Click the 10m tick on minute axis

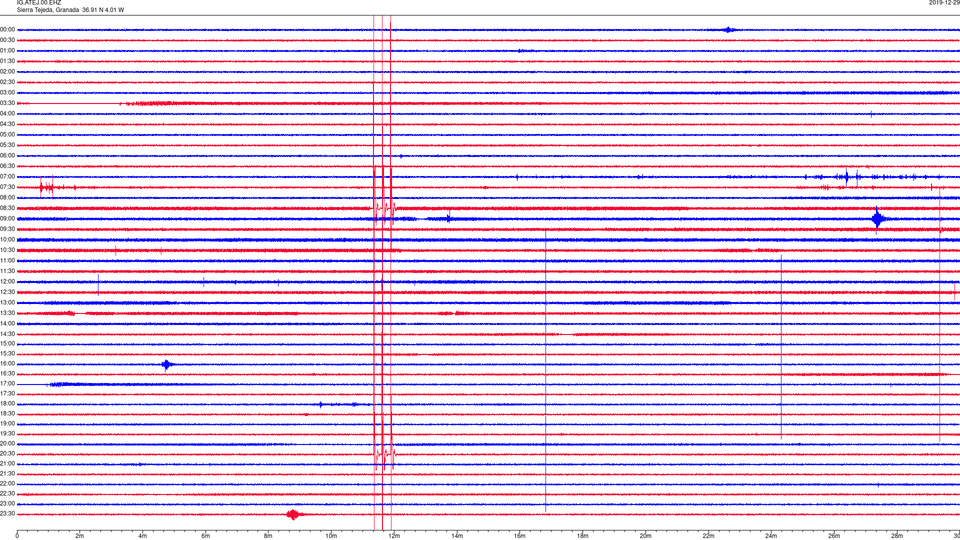pos(331,536)
